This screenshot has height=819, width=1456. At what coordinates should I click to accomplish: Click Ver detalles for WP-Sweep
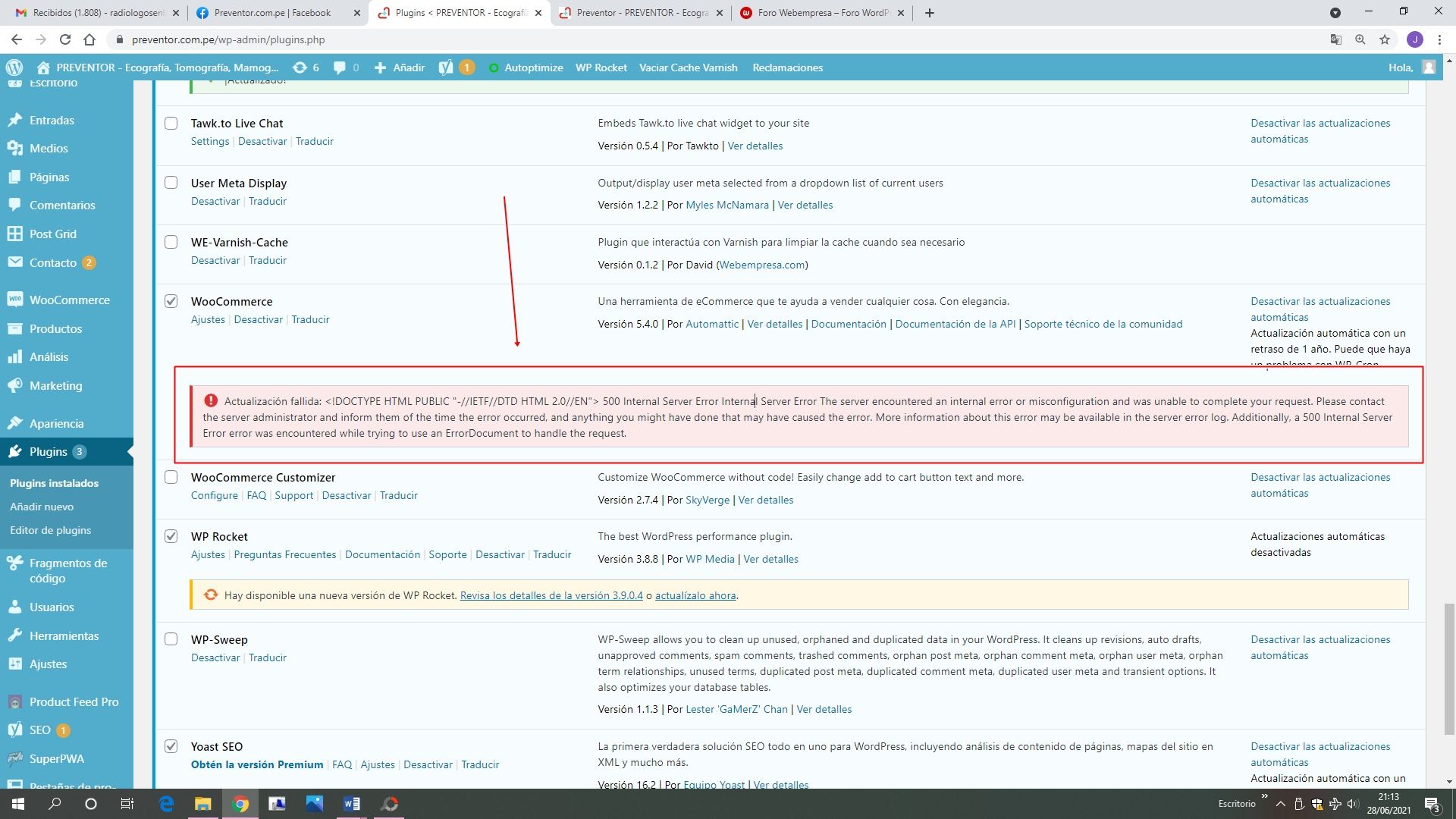point(824,709)
